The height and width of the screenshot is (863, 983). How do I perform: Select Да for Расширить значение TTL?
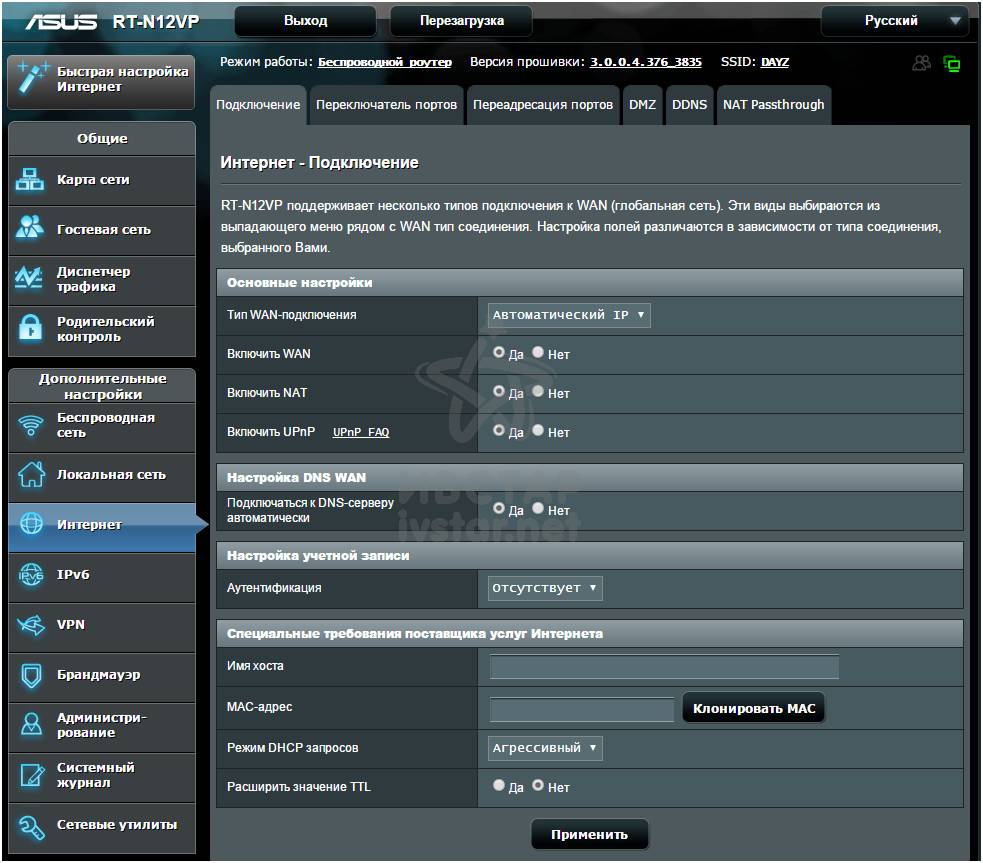tap(499, 785)
